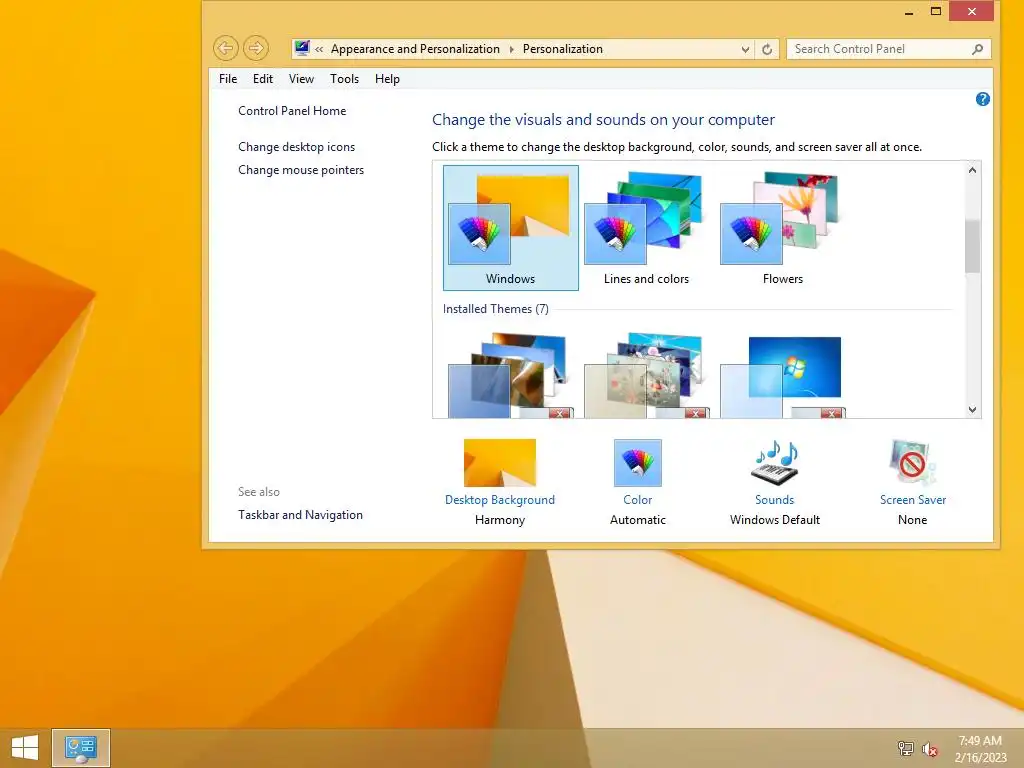Click the Desktop Background link
Image resolution: width=1024 pixels, height=768 pixels.
[x=500, y=500]
